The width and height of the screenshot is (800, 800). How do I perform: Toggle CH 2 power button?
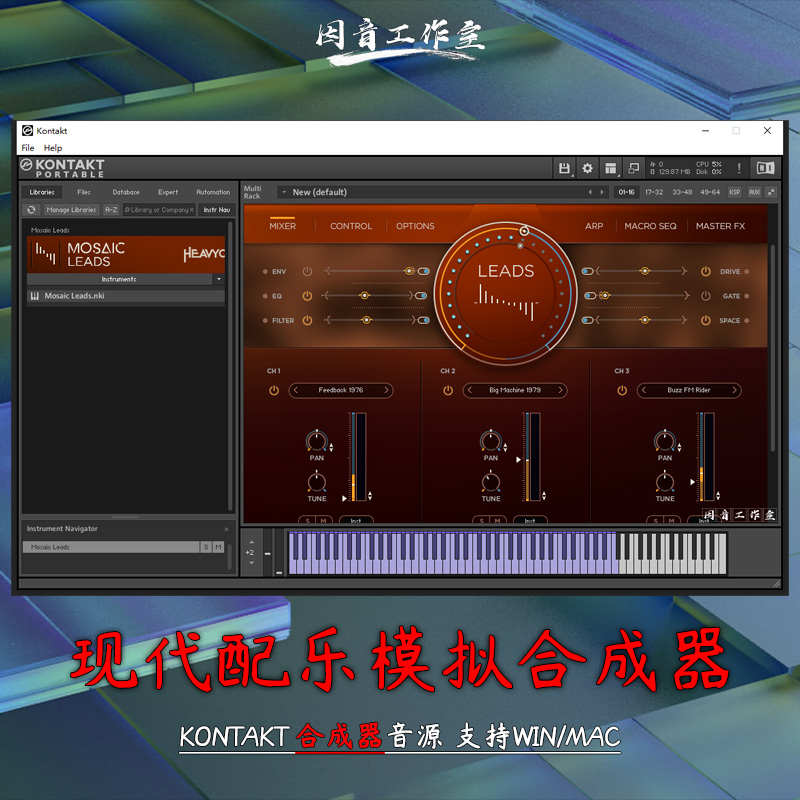(448, 390)
